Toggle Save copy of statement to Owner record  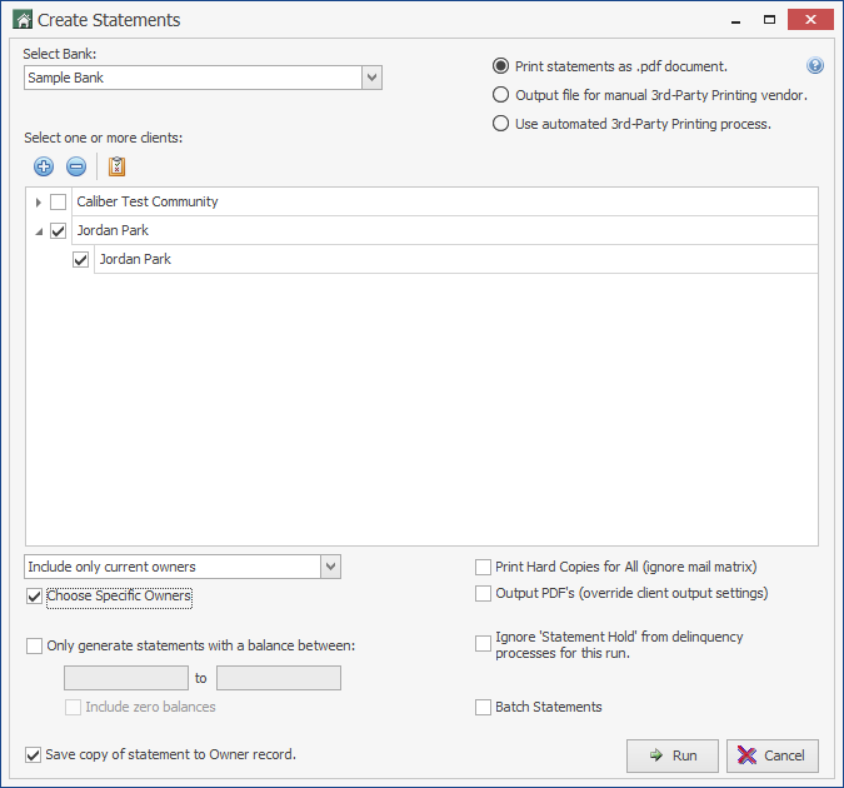click(34, 755)
